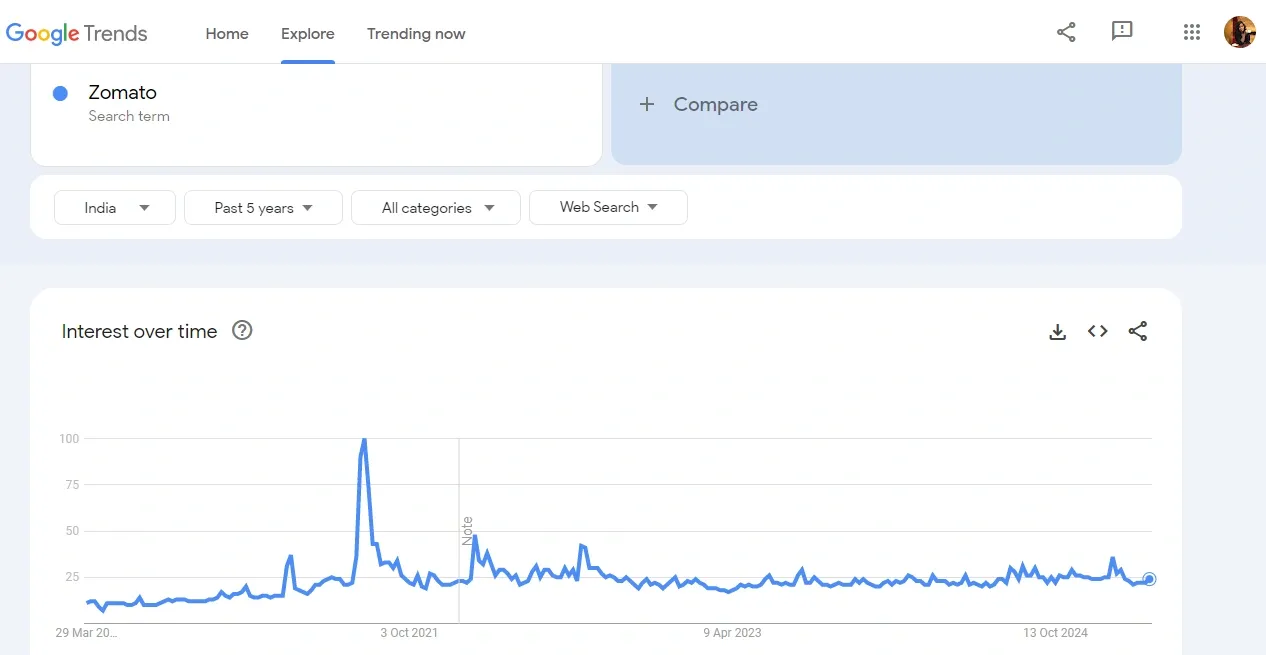
Task: Go to the Home tab
Action: pyautogui.click(x=227, y=34)
